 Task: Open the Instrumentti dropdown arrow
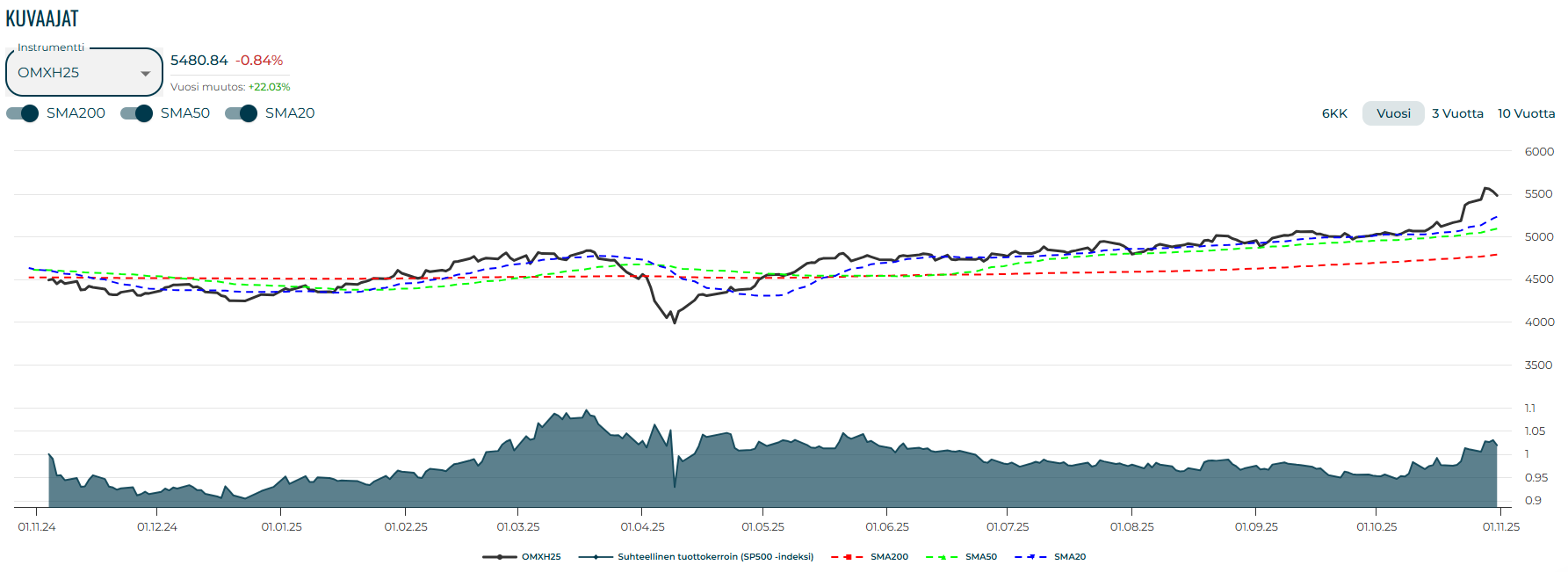pyautogui.click(x=146, y=74)
